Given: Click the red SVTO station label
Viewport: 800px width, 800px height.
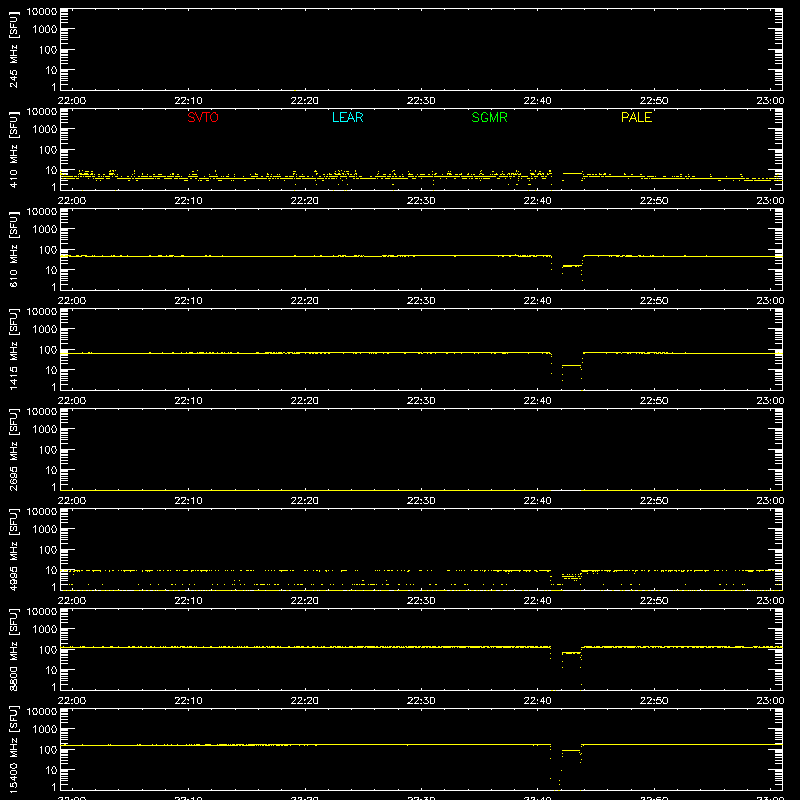Looking at the screenshot, I should pos(203,117).
